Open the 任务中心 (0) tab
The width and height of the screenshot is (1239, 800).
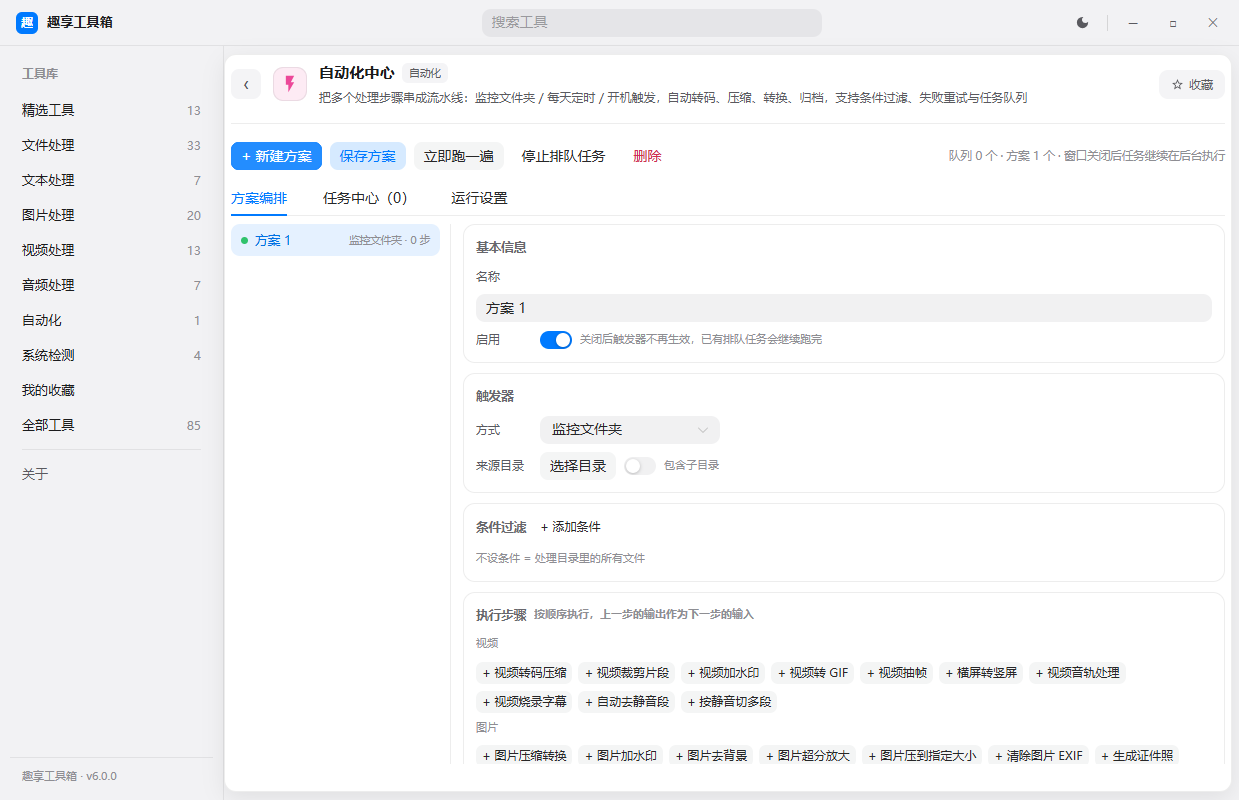(365, 198)
